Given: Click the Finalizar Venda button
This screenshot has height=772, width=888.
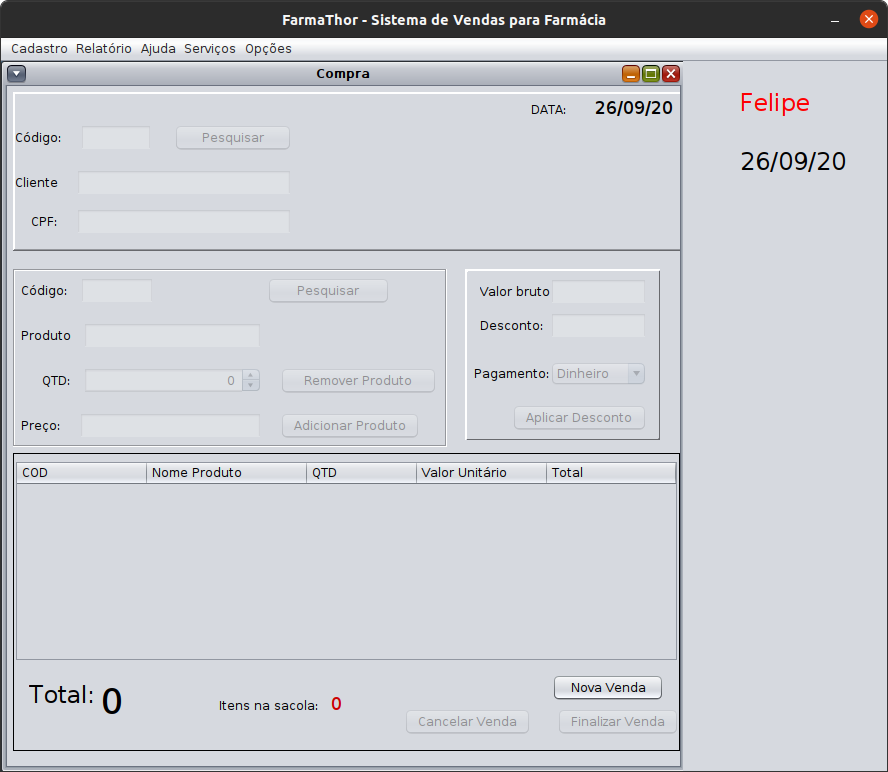Looking at the screenshot, I should point(617,722).
